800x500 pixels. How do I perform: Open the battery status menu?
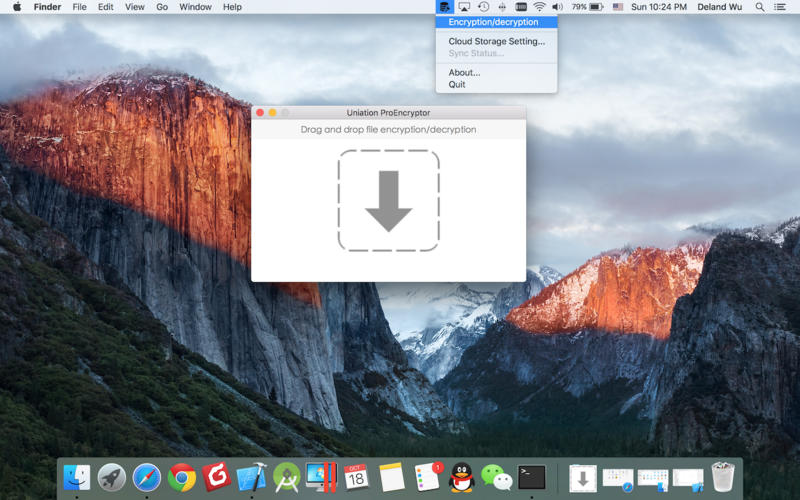pos(587,7)
